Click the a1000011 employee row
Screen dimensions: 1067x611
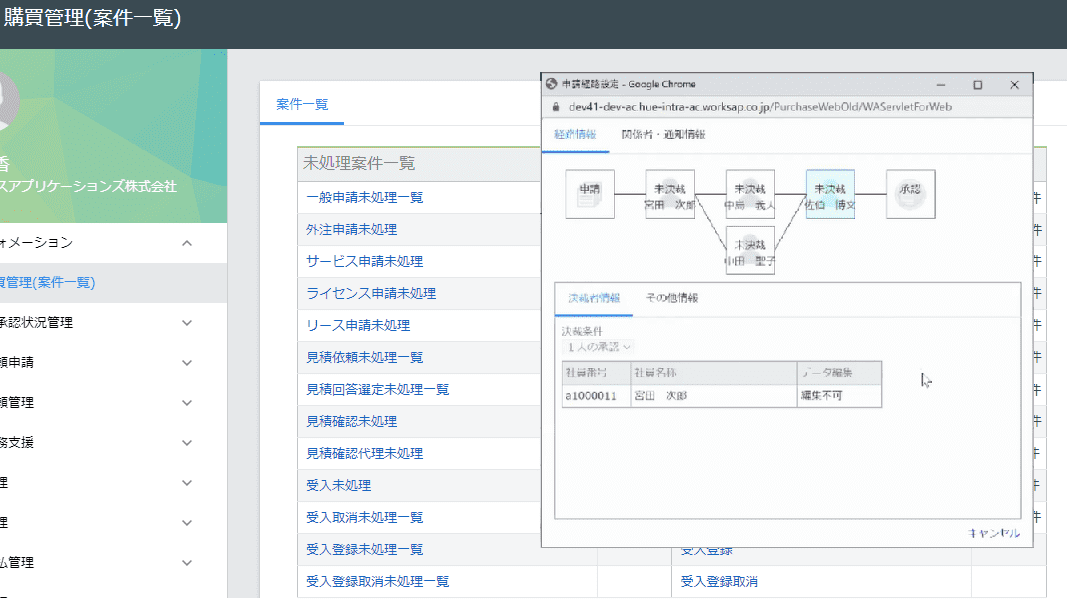click(x=720, y=396)
